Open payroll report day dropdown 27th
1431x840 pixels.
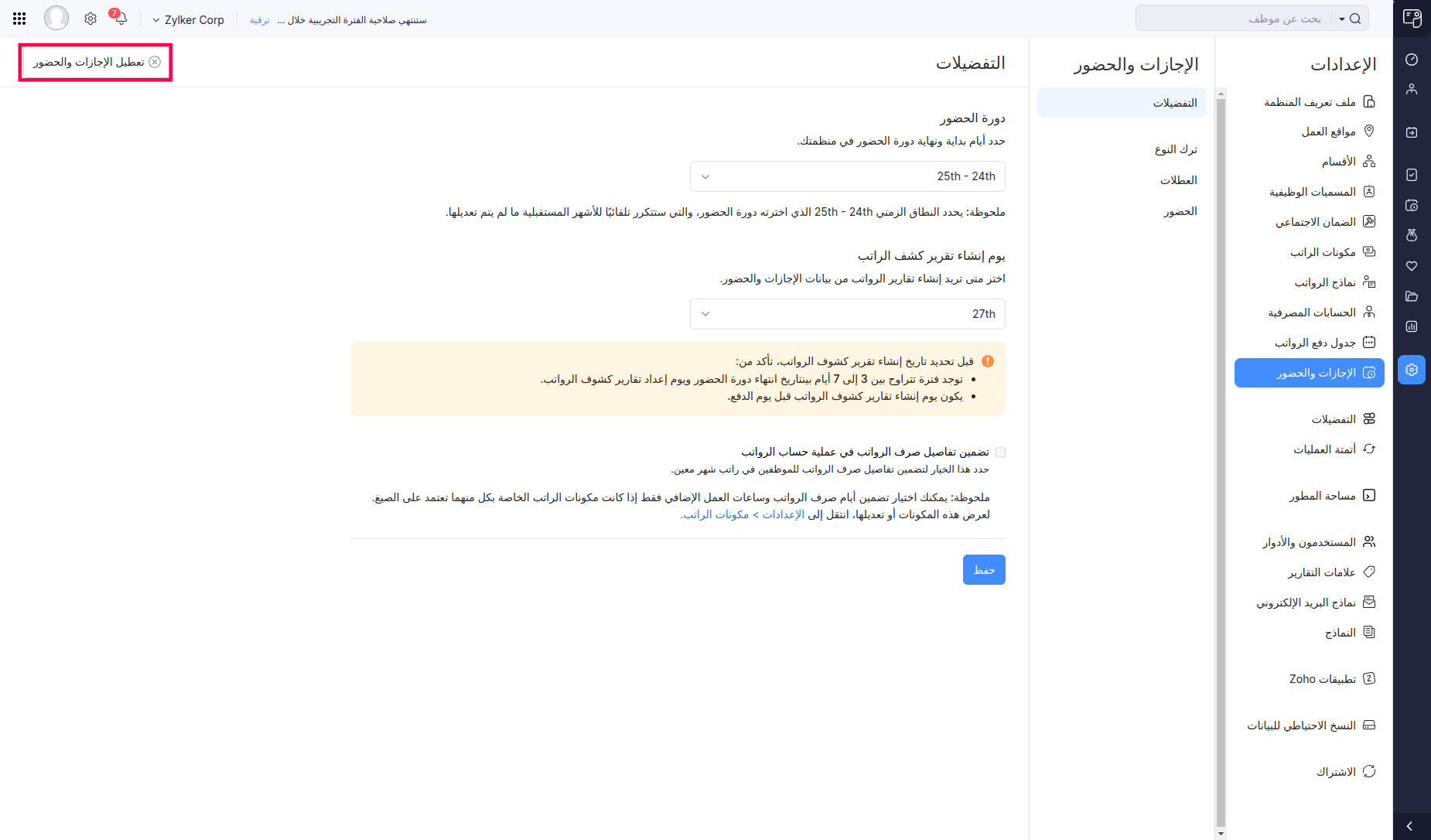click(847, 314)
